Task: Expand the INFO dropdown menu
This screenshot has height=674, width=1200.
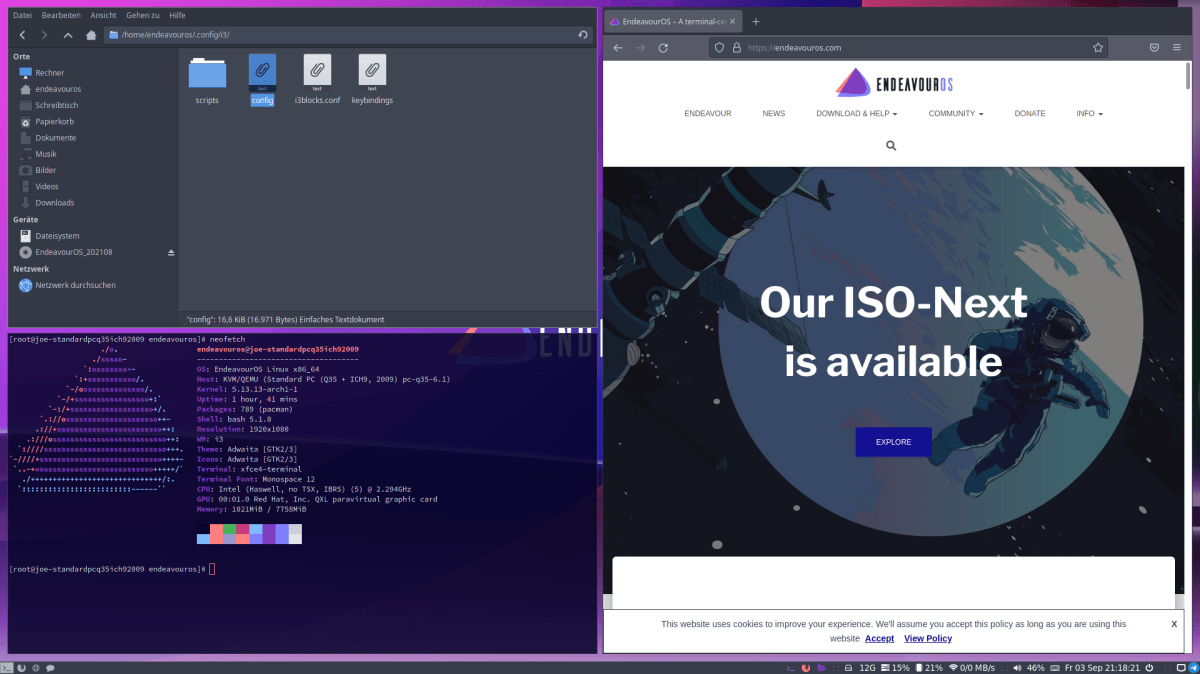Action: [1088, 113]
